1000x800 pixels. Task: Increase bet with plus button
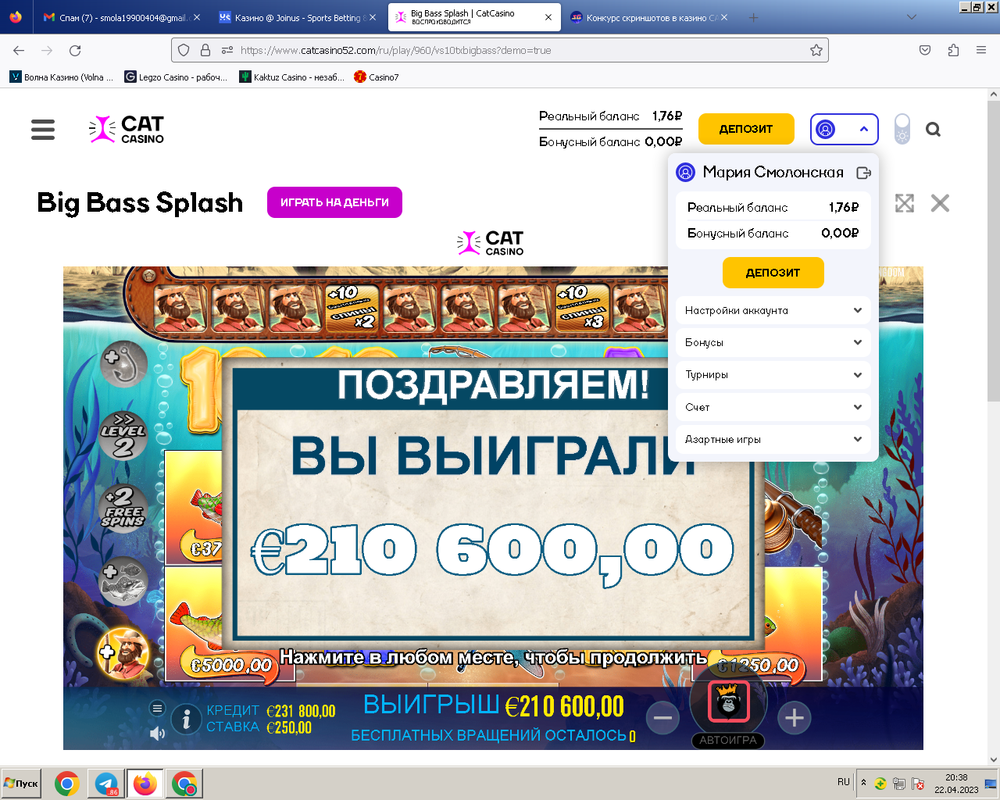coord(794,718)
